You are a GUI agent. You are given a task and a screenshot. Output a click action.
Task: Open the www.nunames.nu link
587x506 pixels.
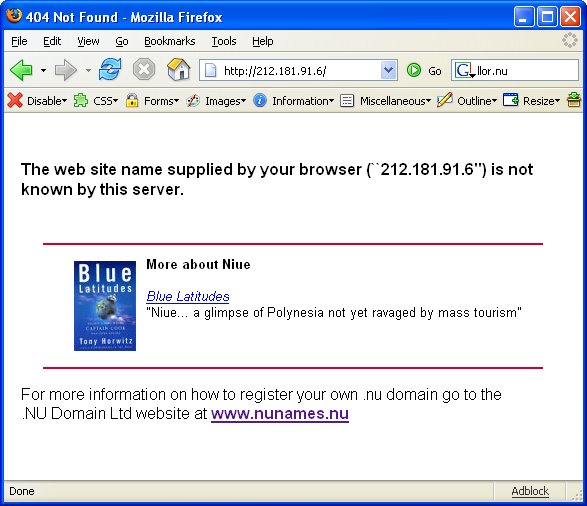pyautogui.click(x=280, y=414)
